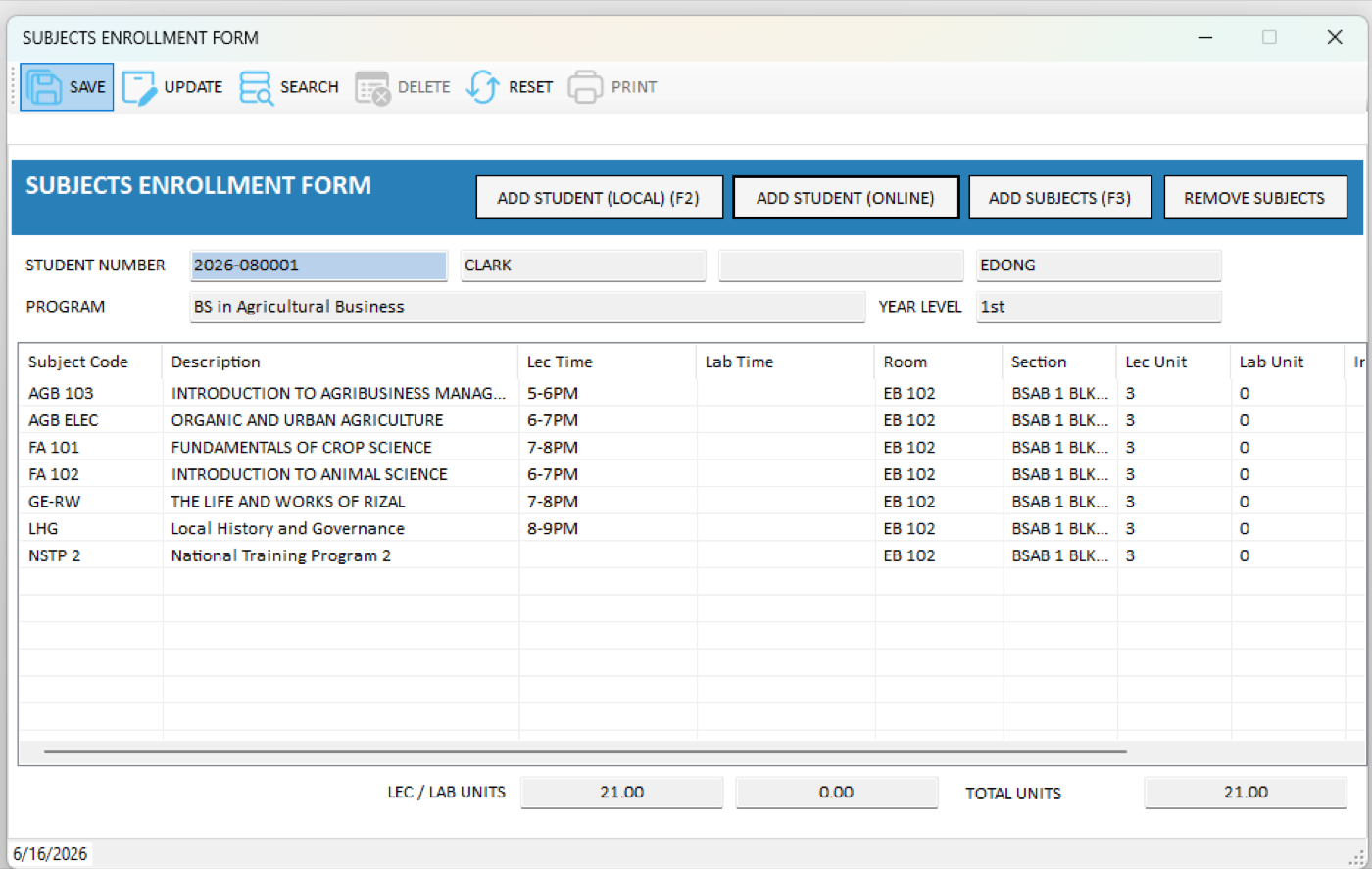Click the UPDATE toolbar label
This screenshot has width=1372, height=869.
193,87
